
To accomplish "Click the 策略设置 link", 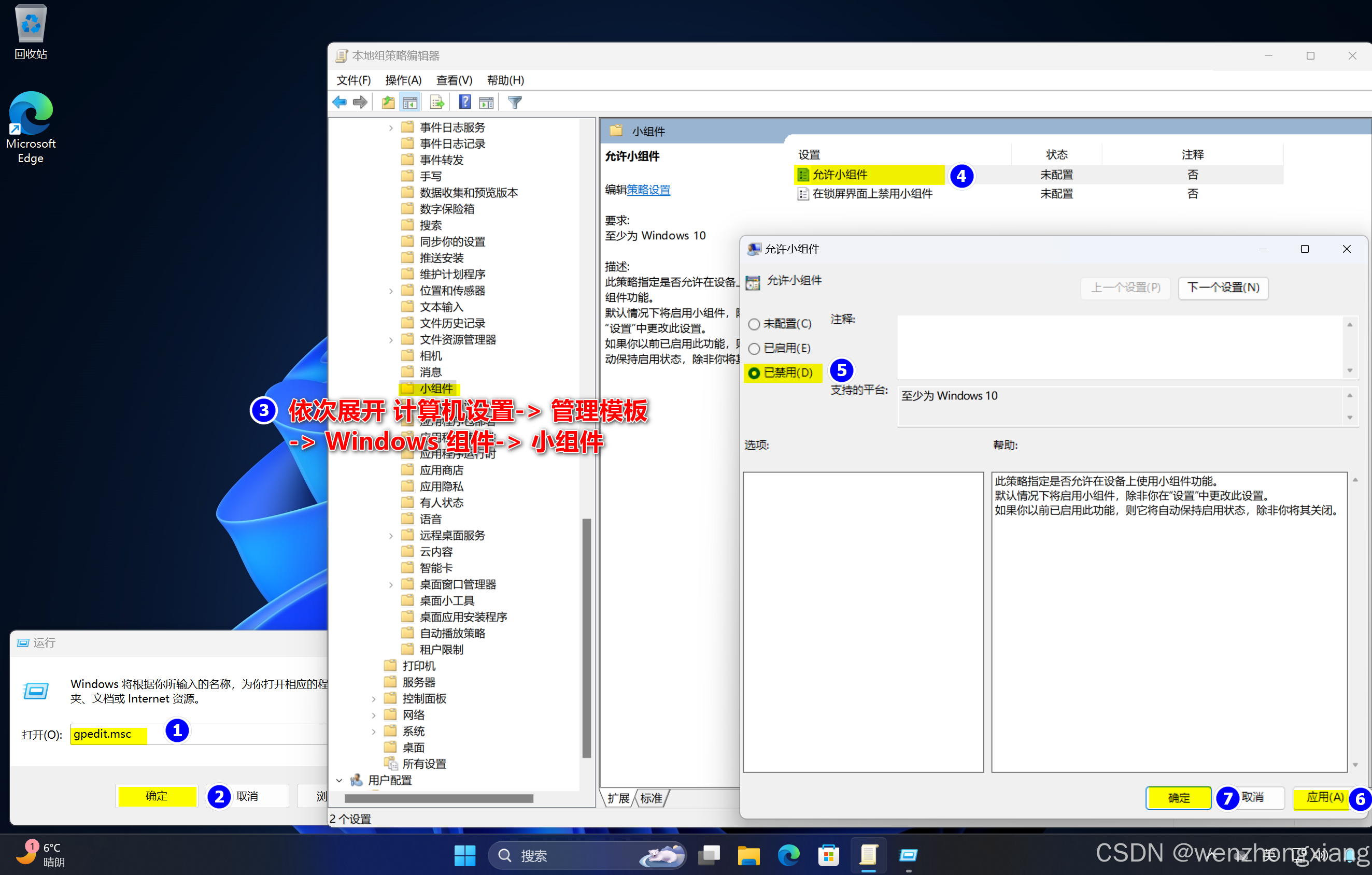I will coord(648,190).
